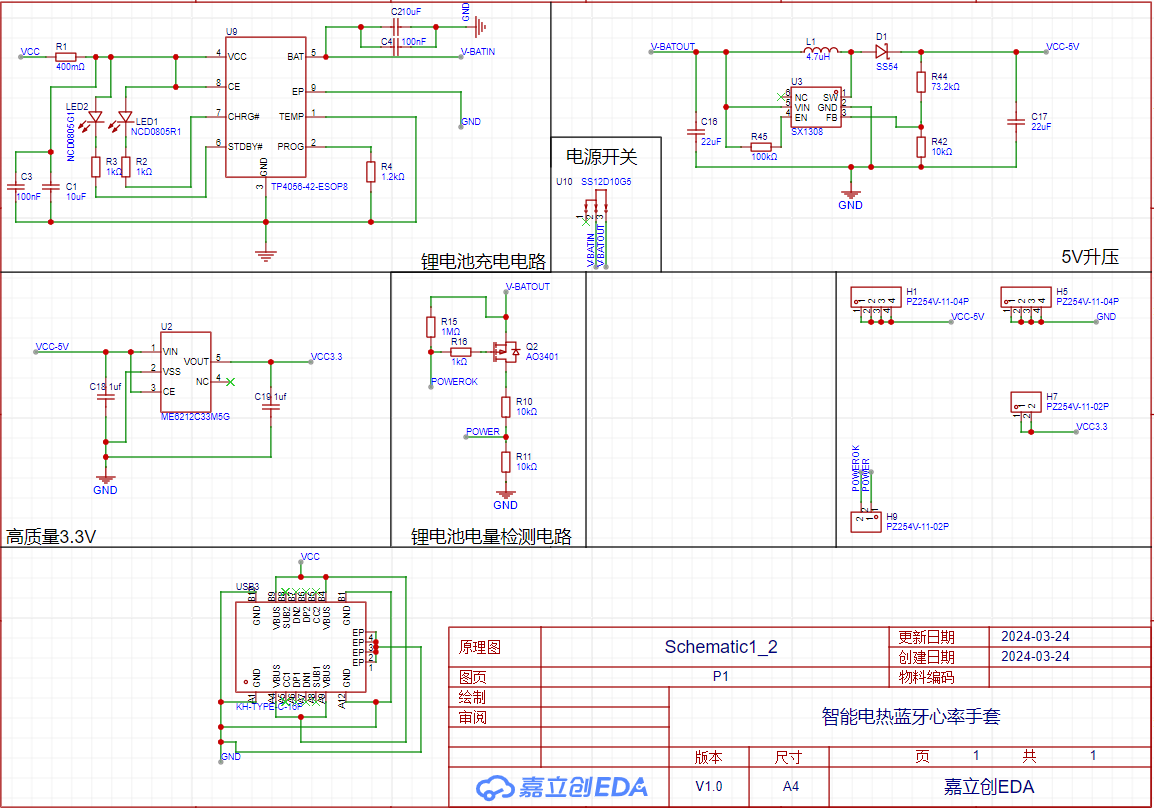
Task: Select capacitor C19 1uf
Action: 271,406
